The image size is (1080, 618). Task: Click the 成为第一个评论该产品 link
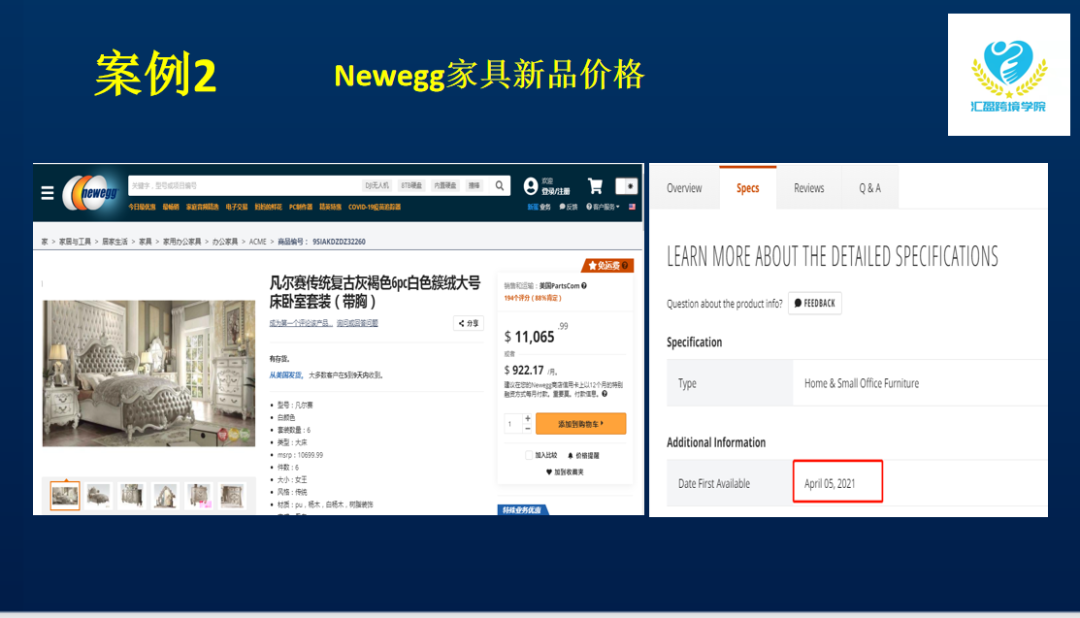[300, 323]
